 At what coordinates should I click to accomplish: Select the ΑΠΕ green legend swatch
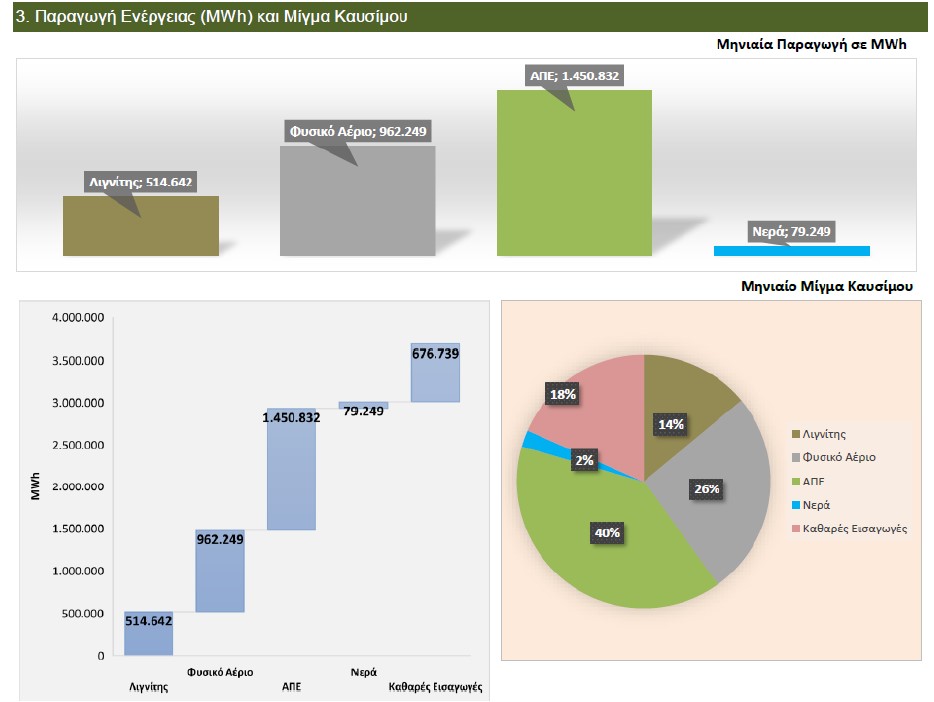pyautogui.click(x=796, y=481)
